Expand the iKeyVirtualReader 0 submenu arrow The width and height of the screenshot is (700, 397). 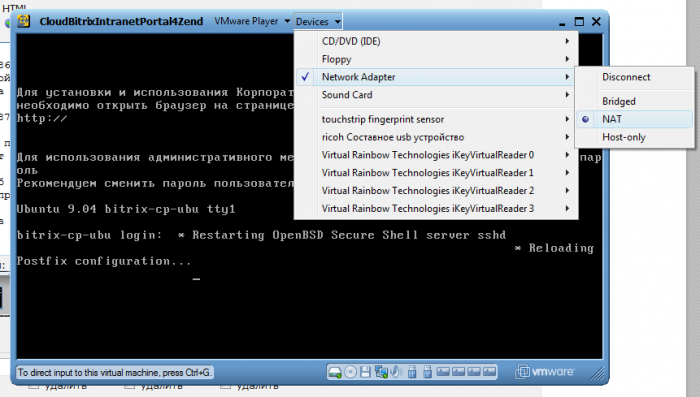(x=567, y=155)
